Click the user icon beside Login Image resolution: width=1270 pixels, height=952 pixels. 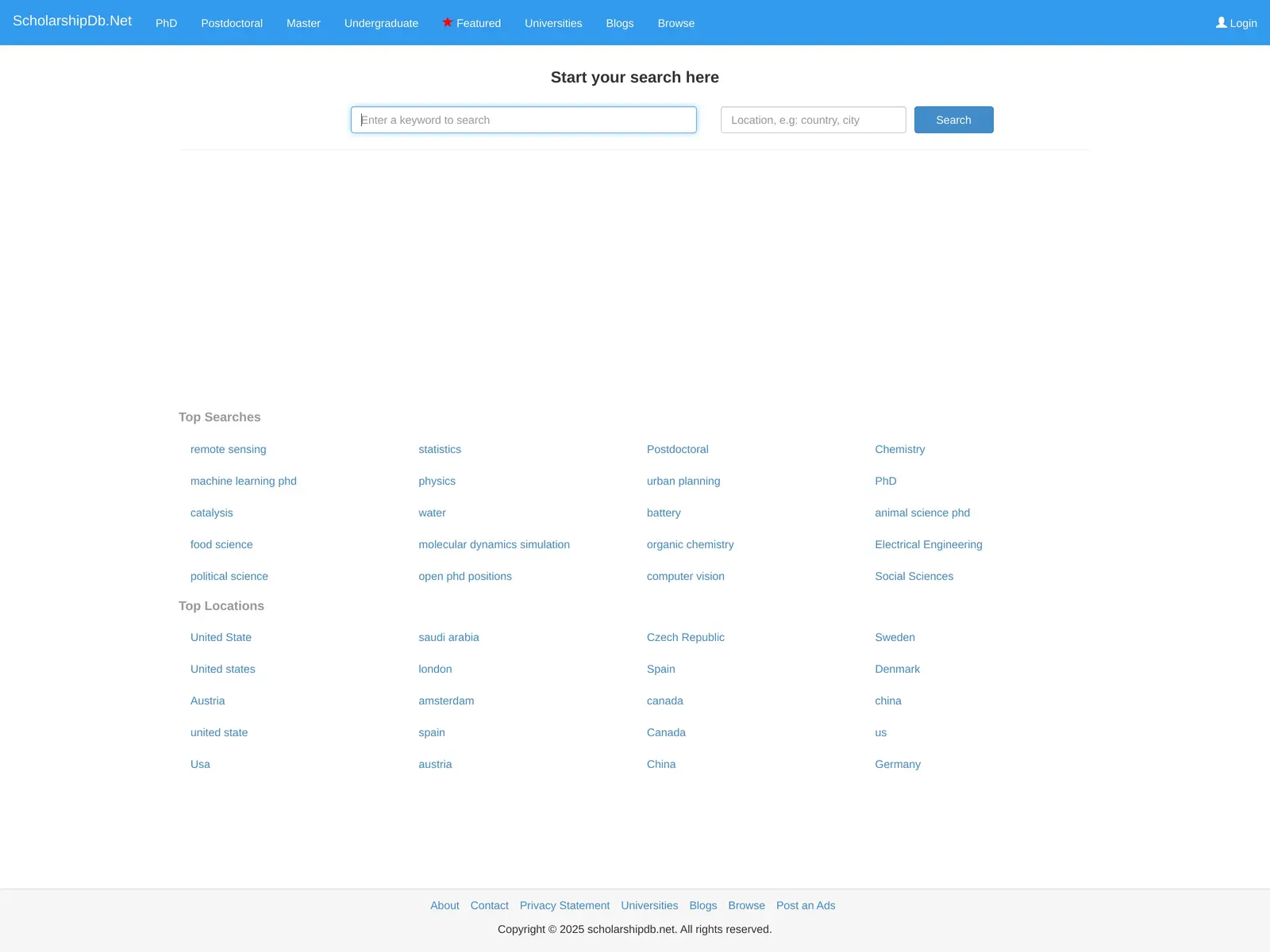pyautogui.click(x=1222, y=22)
